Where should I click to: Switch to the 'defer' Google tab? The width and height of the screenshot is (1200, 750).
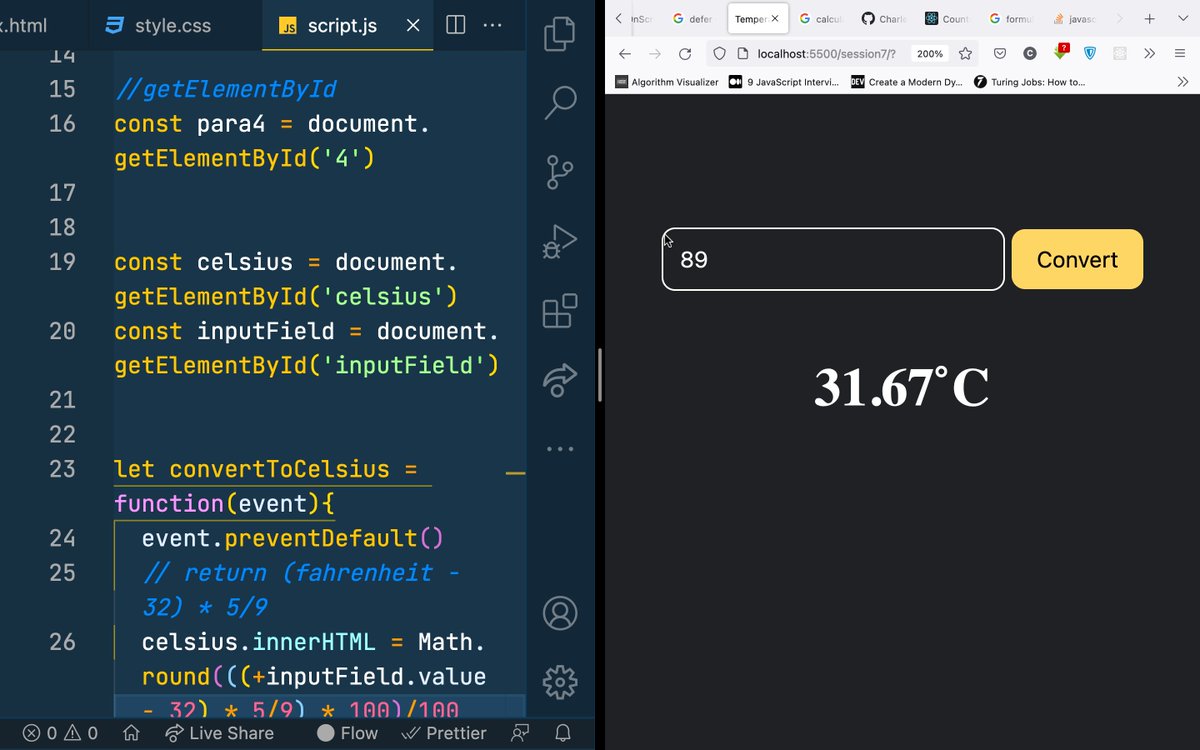693,18
